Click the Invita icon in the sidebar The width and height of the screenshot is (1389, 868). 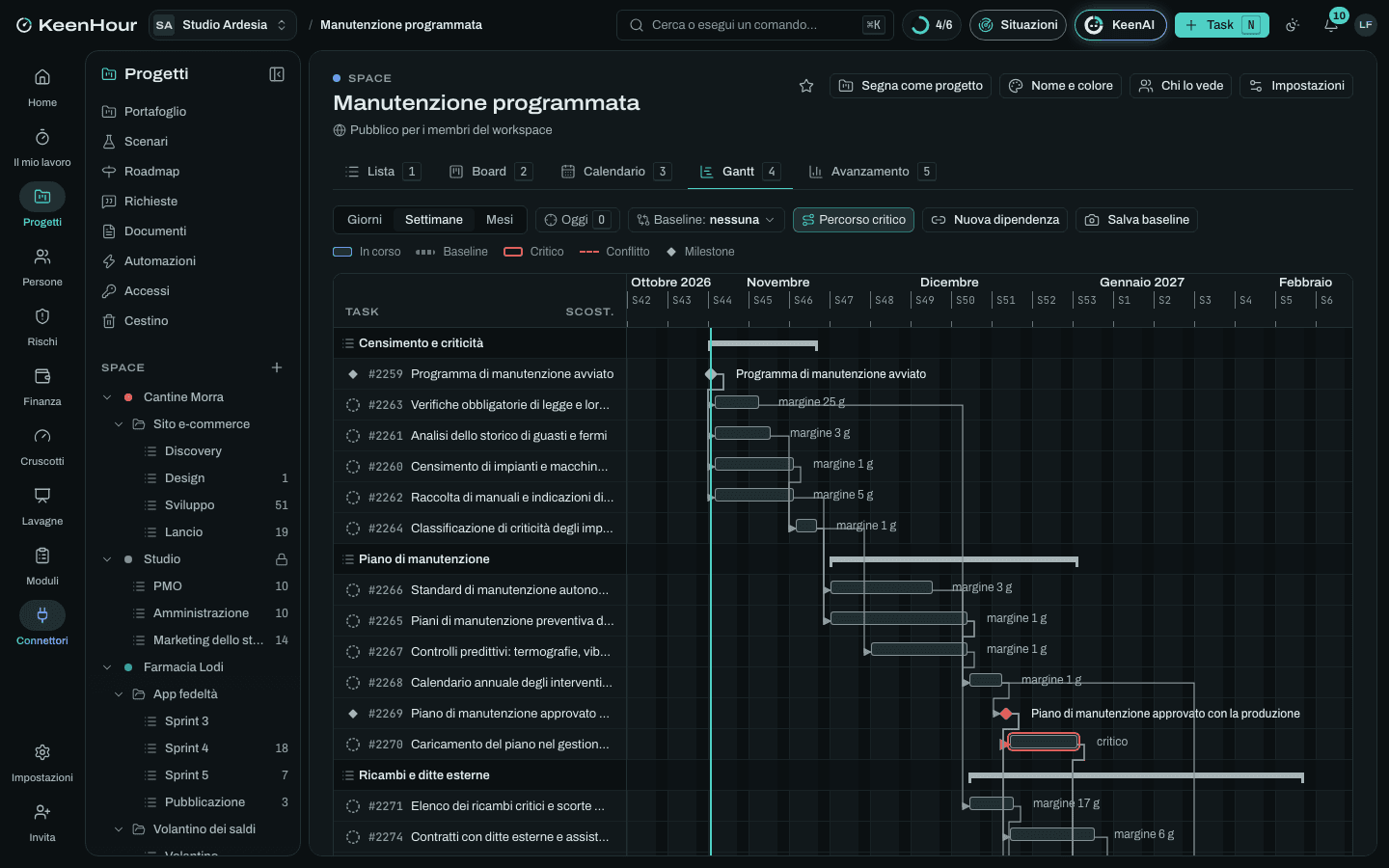pyautogui.click(x=42, y=812)
